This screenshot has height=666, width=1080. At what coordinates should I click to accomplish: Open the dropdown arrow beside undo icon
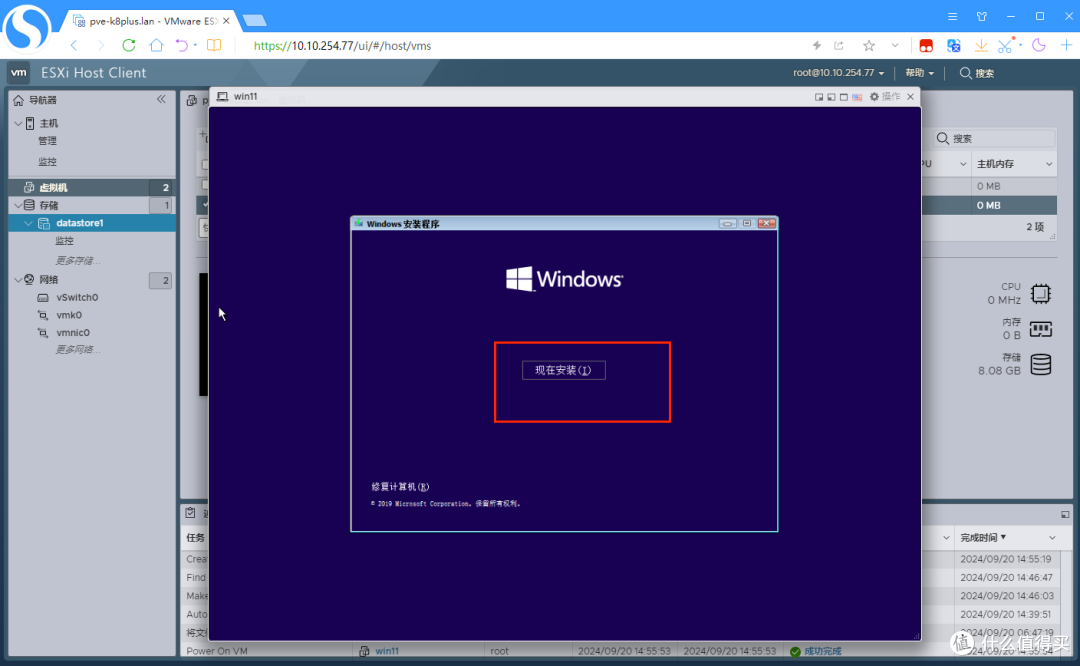tap(196, 45)
